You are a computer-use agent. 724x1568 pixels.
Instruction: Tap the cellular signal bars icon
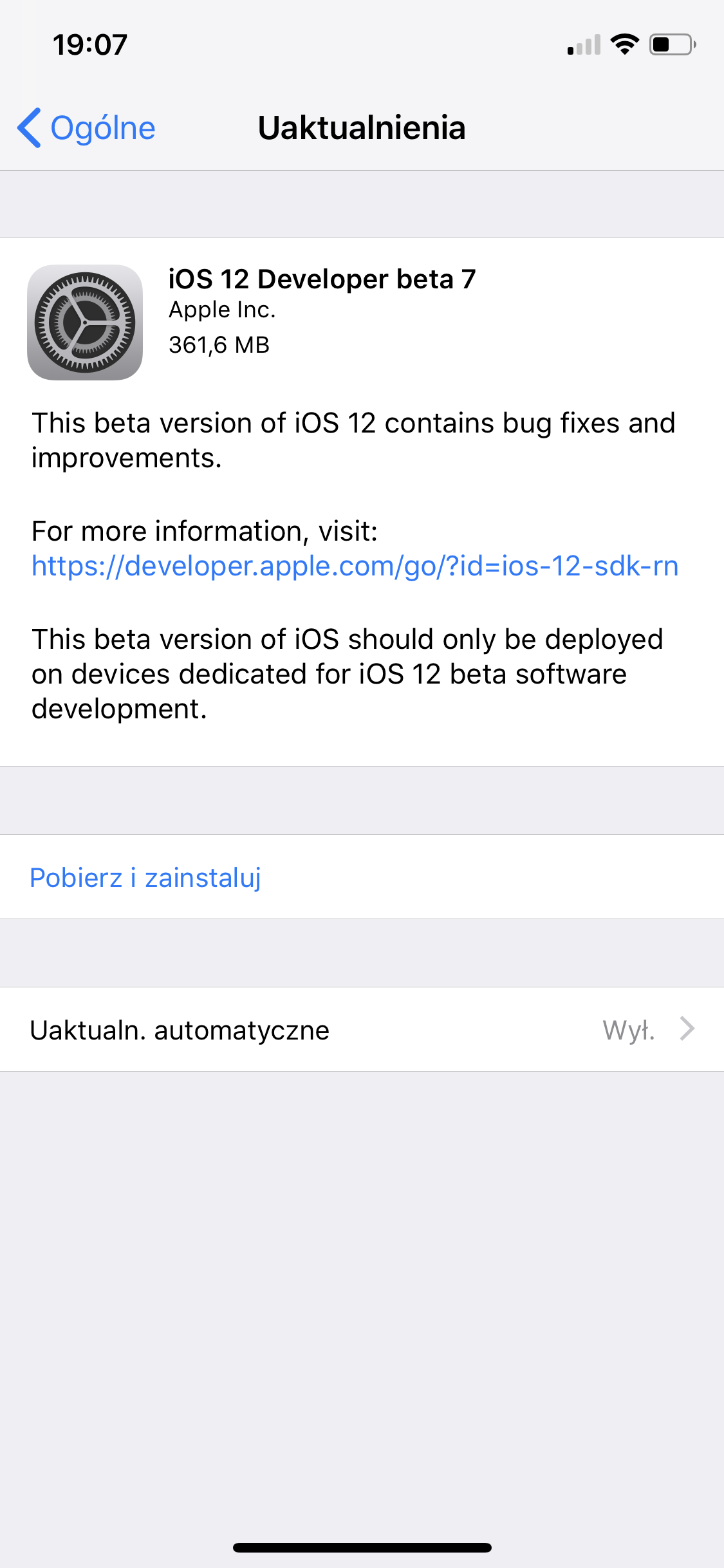(584, 44)
